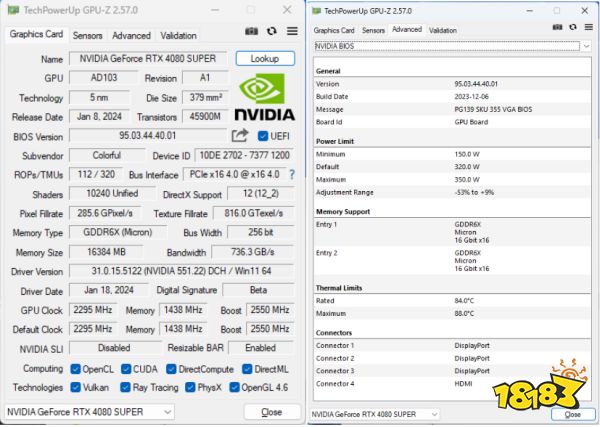The height and width of the screenshot is (427, 600).
Task: Toggle the OpenGL 4.6 checkbox
Action: point(234,388)
